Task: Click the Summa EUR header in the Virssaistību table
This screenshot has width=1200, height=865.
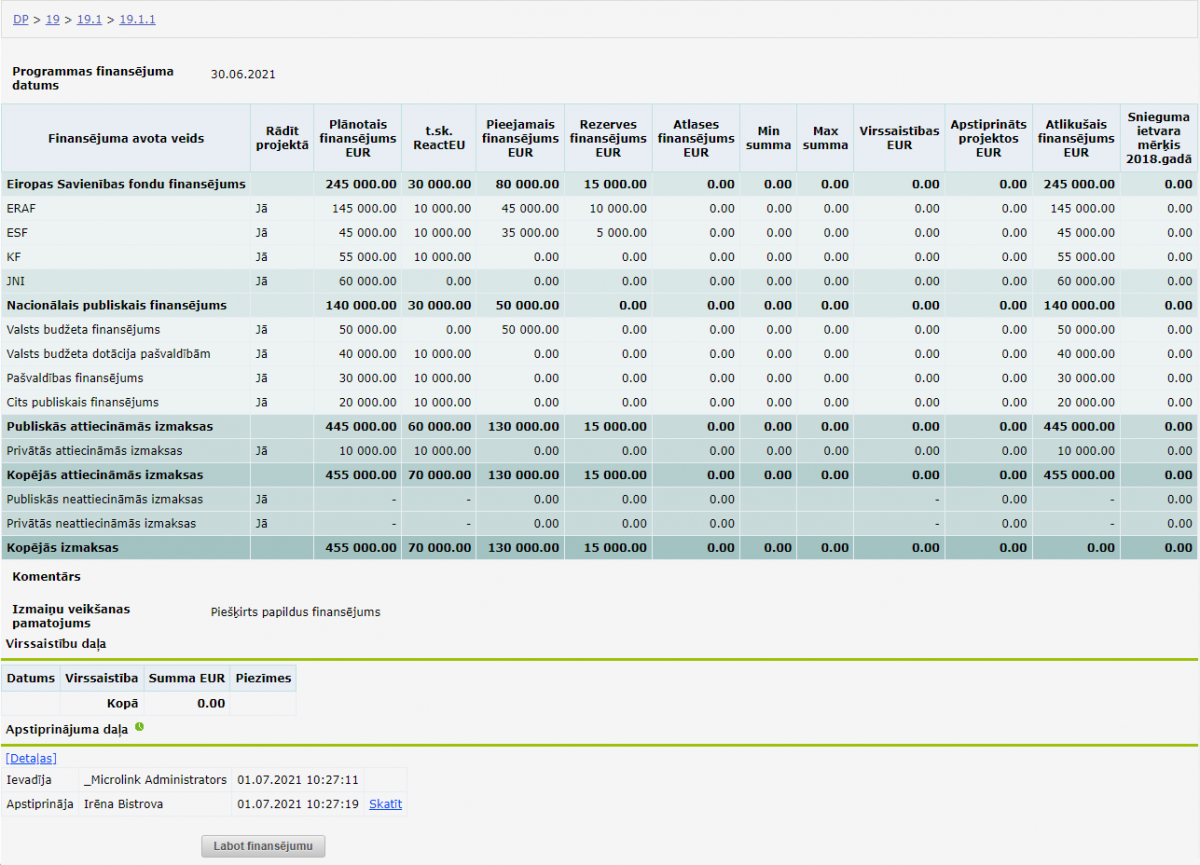Action: coord(187,679)
